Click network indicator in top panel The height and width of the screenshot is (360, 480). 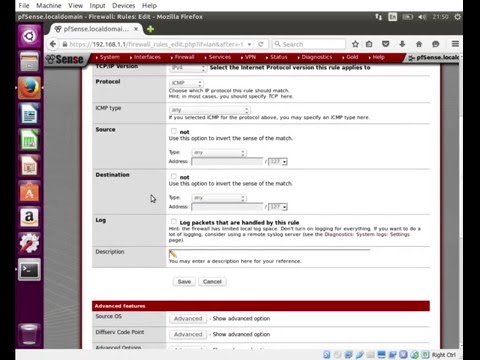pyautogui.click(x=378, y=17)
